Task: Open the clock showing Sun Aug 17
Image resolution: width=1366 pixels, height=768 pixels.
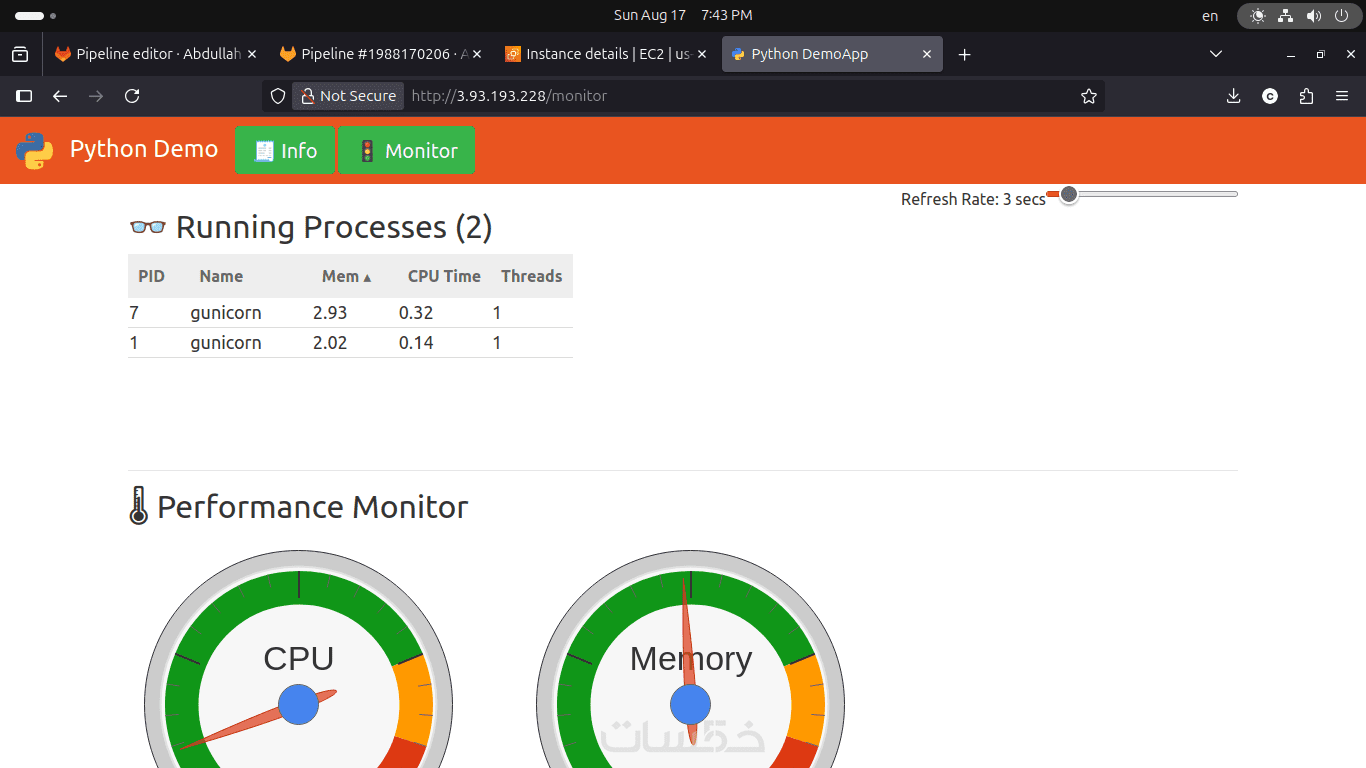Action: 683,15
